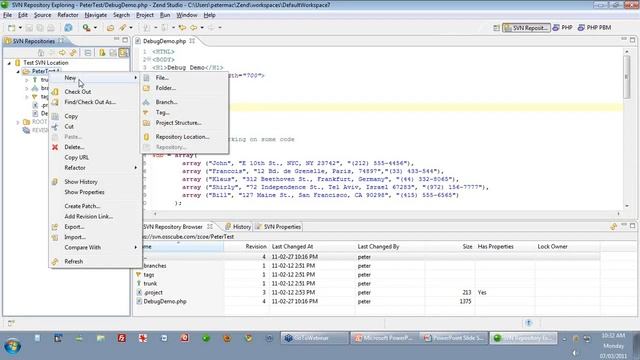
Task: Click the yellow back navigation arrow
Action: (x=182, y=28)
